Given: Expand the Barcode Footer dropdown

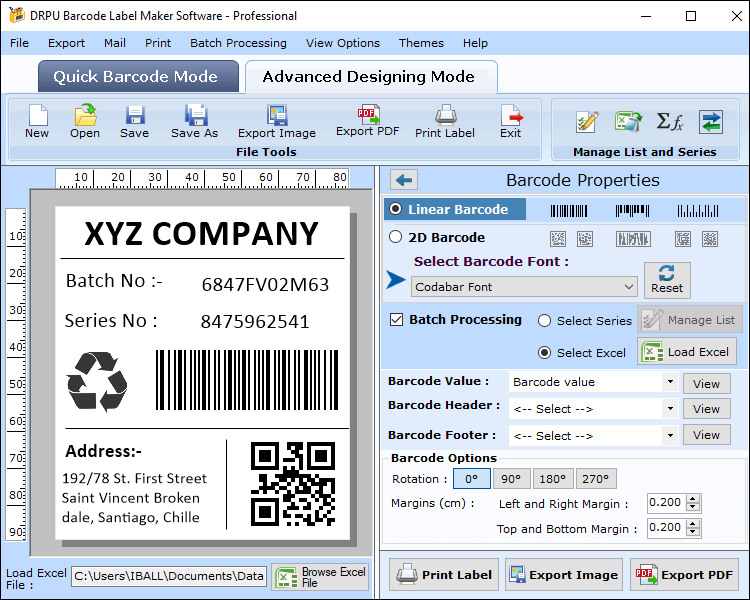Looking at the screenshot, I should [x=670, y=435].
